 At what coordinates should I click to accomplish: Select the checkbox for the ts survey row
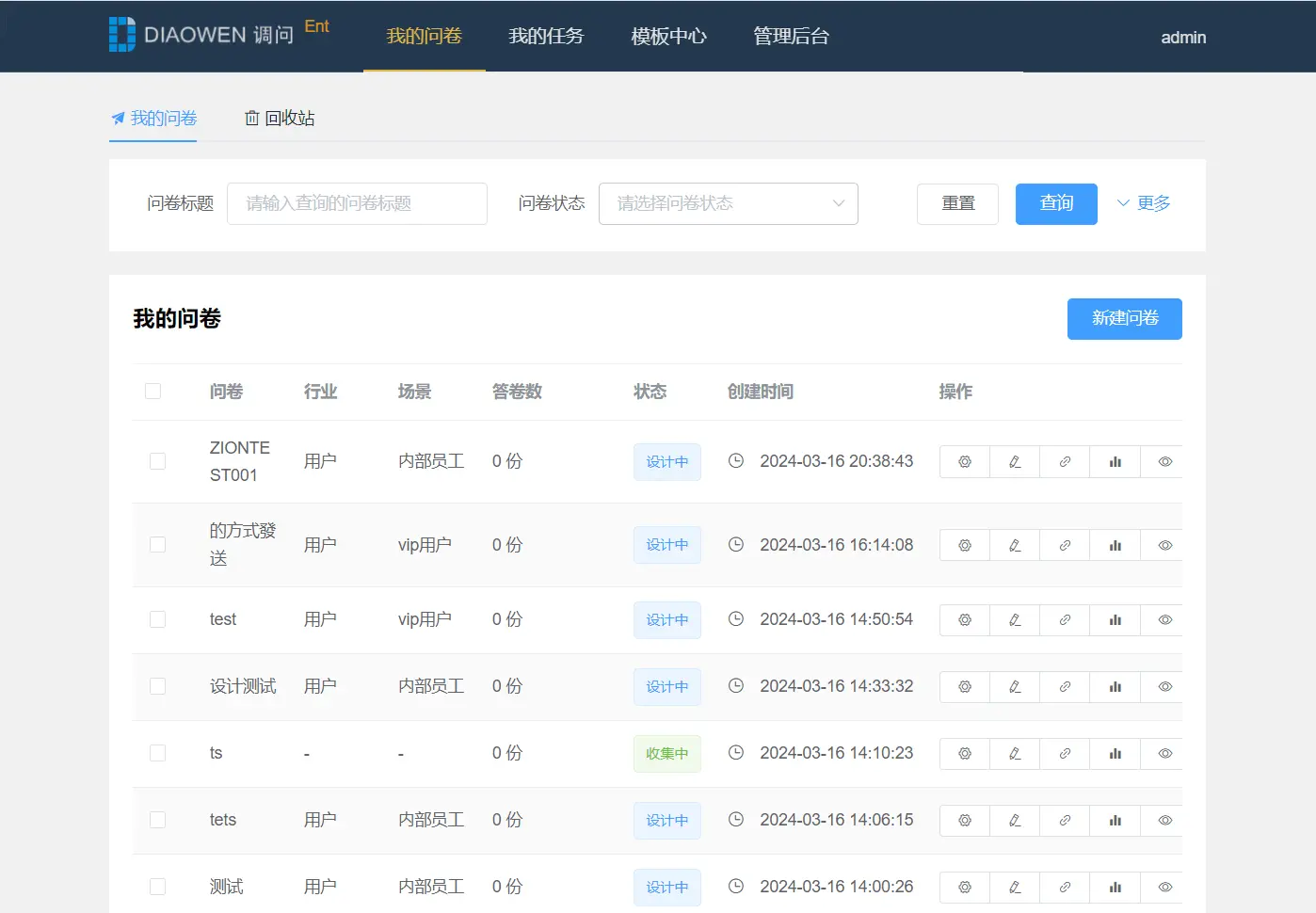(x=157, y=753)
